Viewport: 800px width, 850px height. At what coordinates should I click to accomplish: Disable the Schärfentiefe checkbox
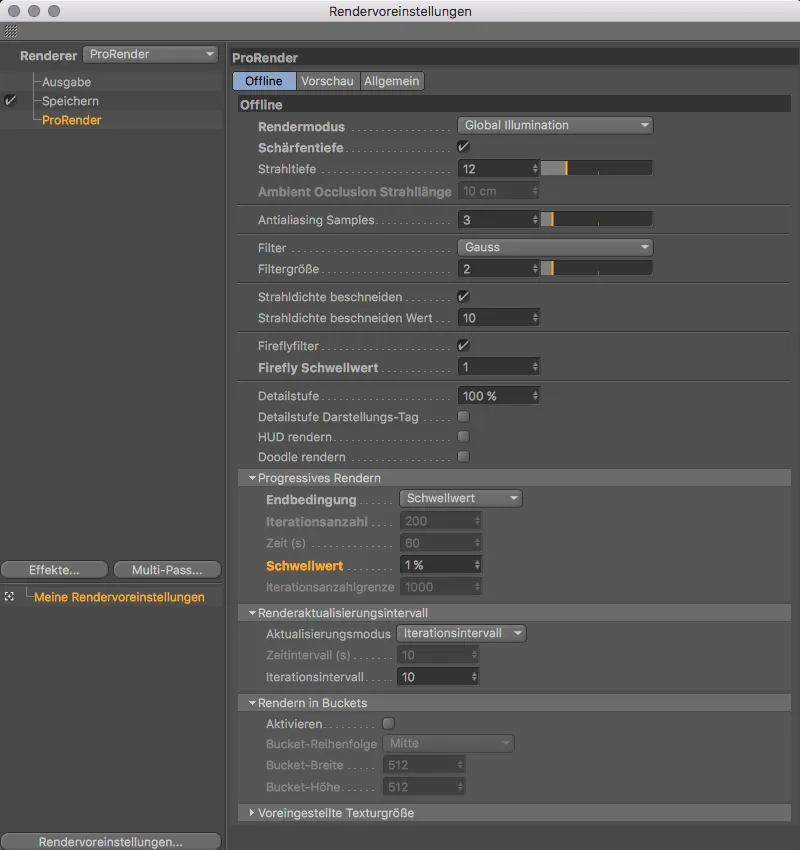pyautogui.click(x=463, y=146)
